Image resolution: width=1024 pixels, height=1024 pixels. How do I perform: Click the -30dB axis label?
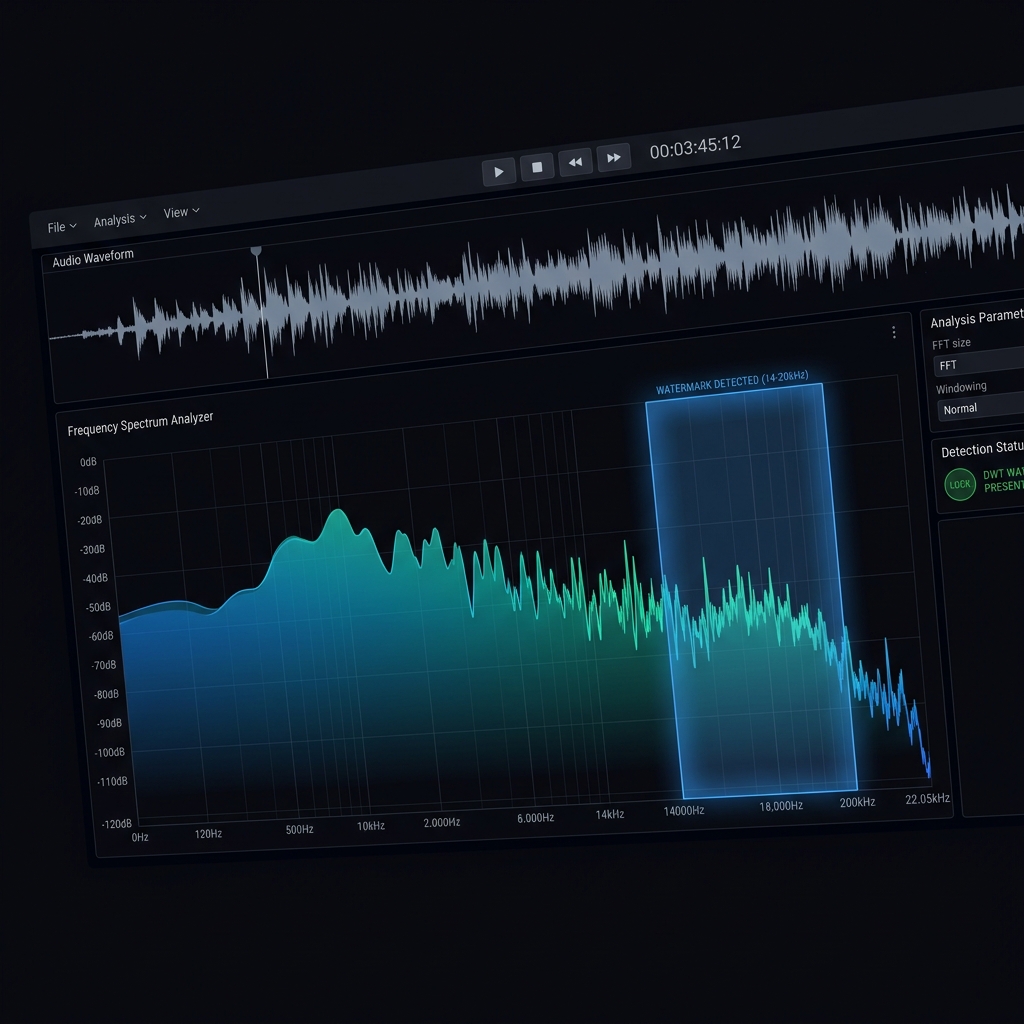tap(92, 549)
